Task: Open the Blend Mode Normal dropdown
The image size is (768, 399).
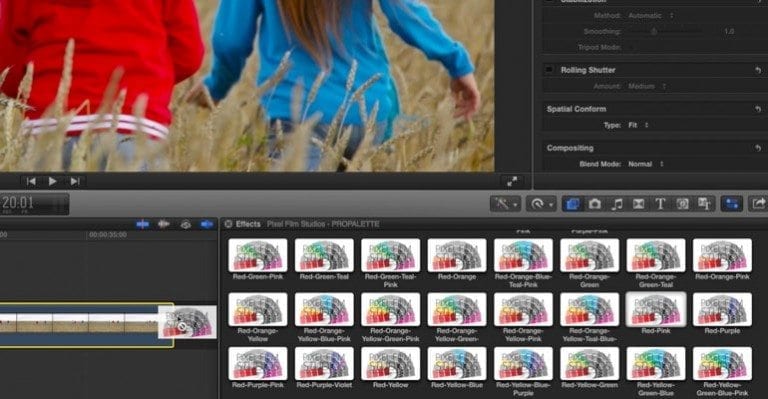Action: click(646, 164)
